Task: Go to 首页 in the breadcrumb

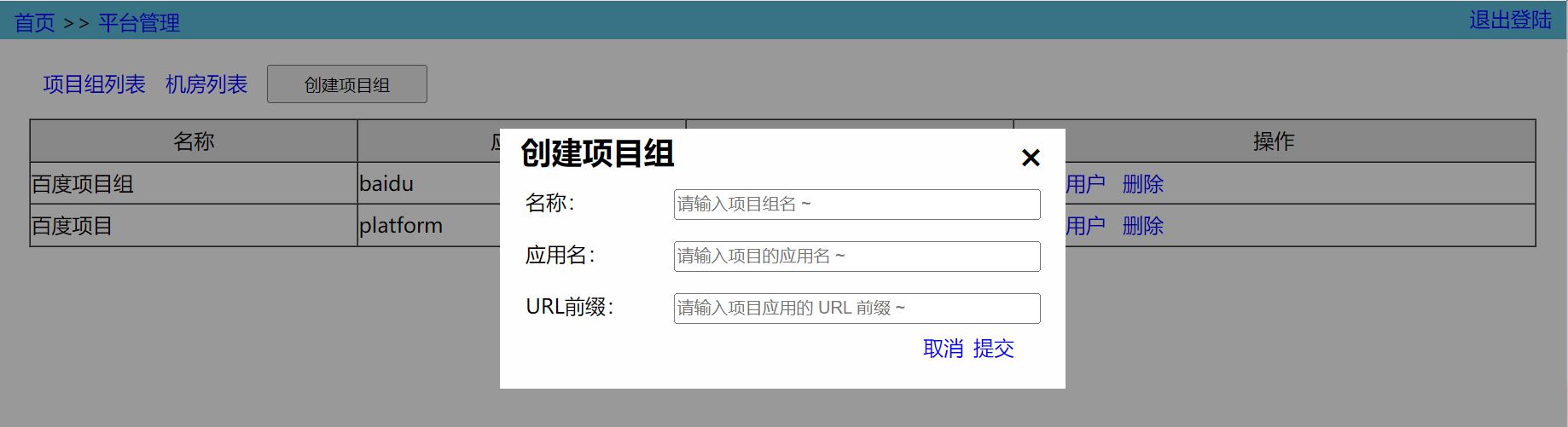Action: [x=35, y=23]
